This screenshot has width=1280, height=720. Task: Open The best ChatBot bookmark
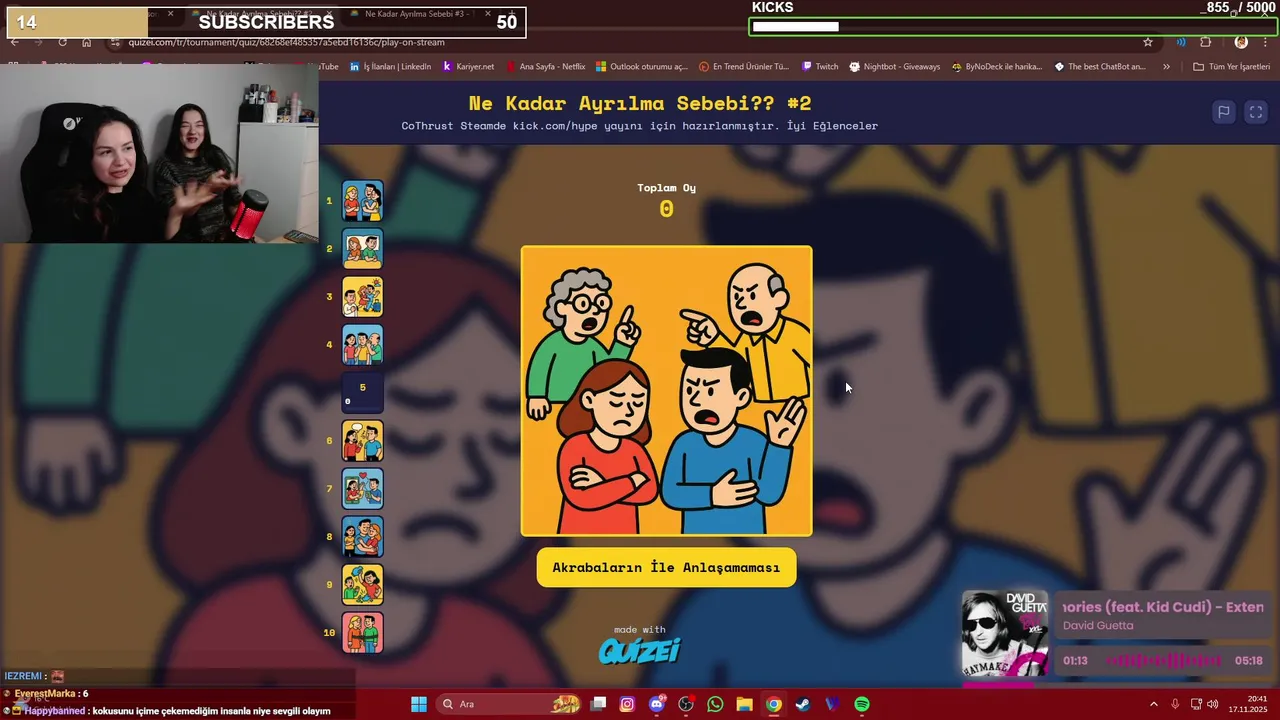1100,67
